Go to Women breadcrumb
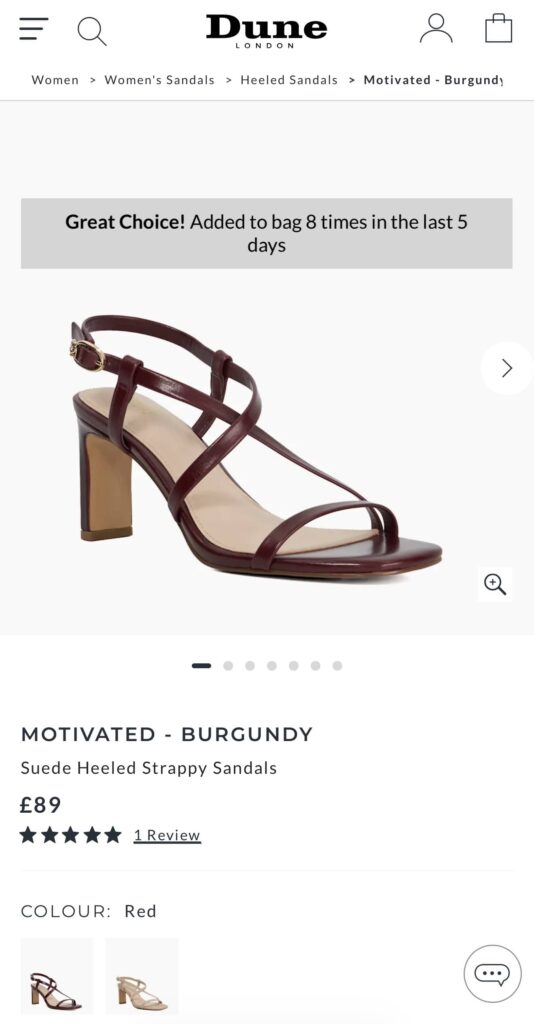The image size is (534, 1024). (55, 80)
